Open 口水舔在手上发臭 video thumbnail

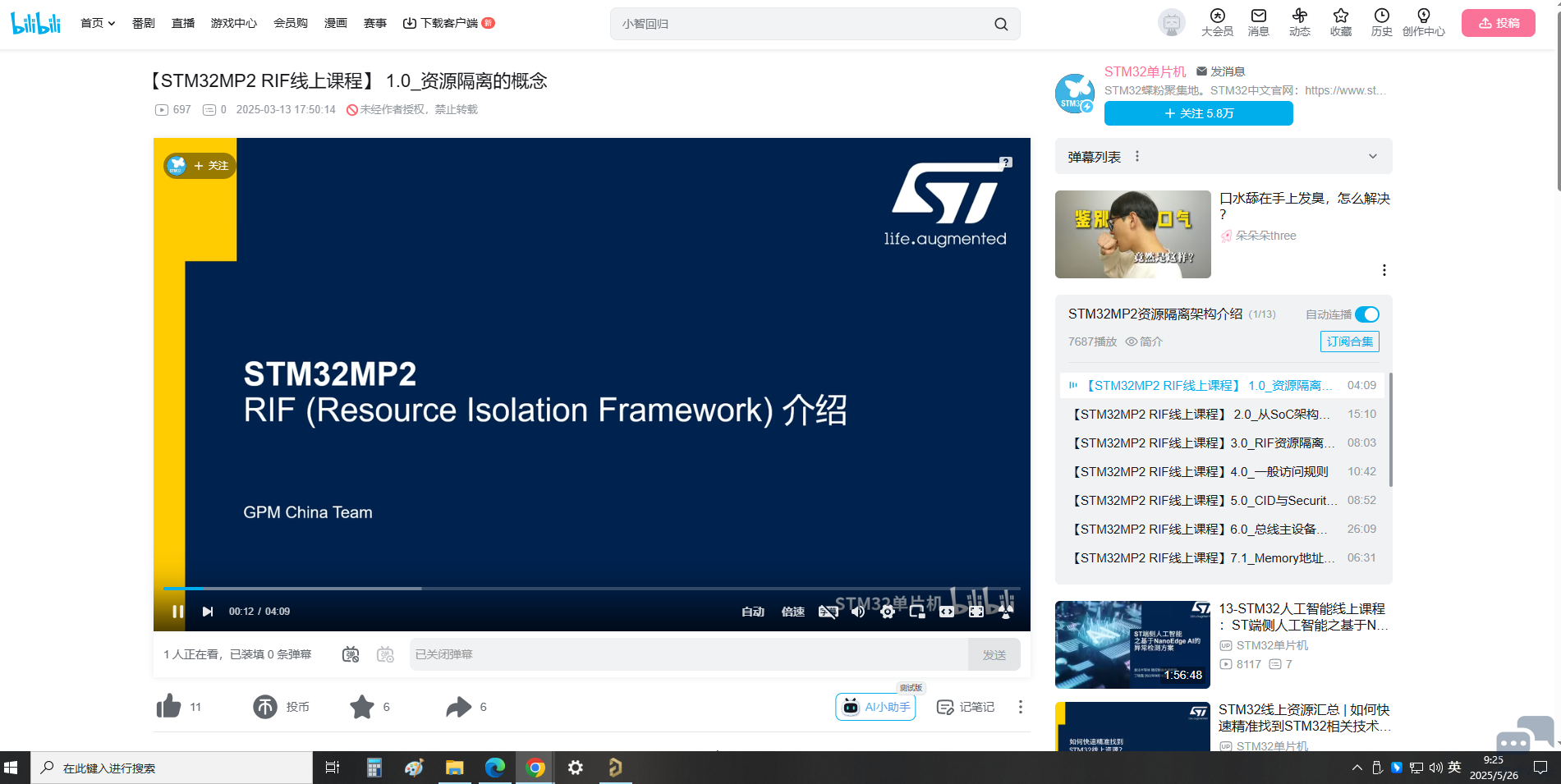(1133, 234)
